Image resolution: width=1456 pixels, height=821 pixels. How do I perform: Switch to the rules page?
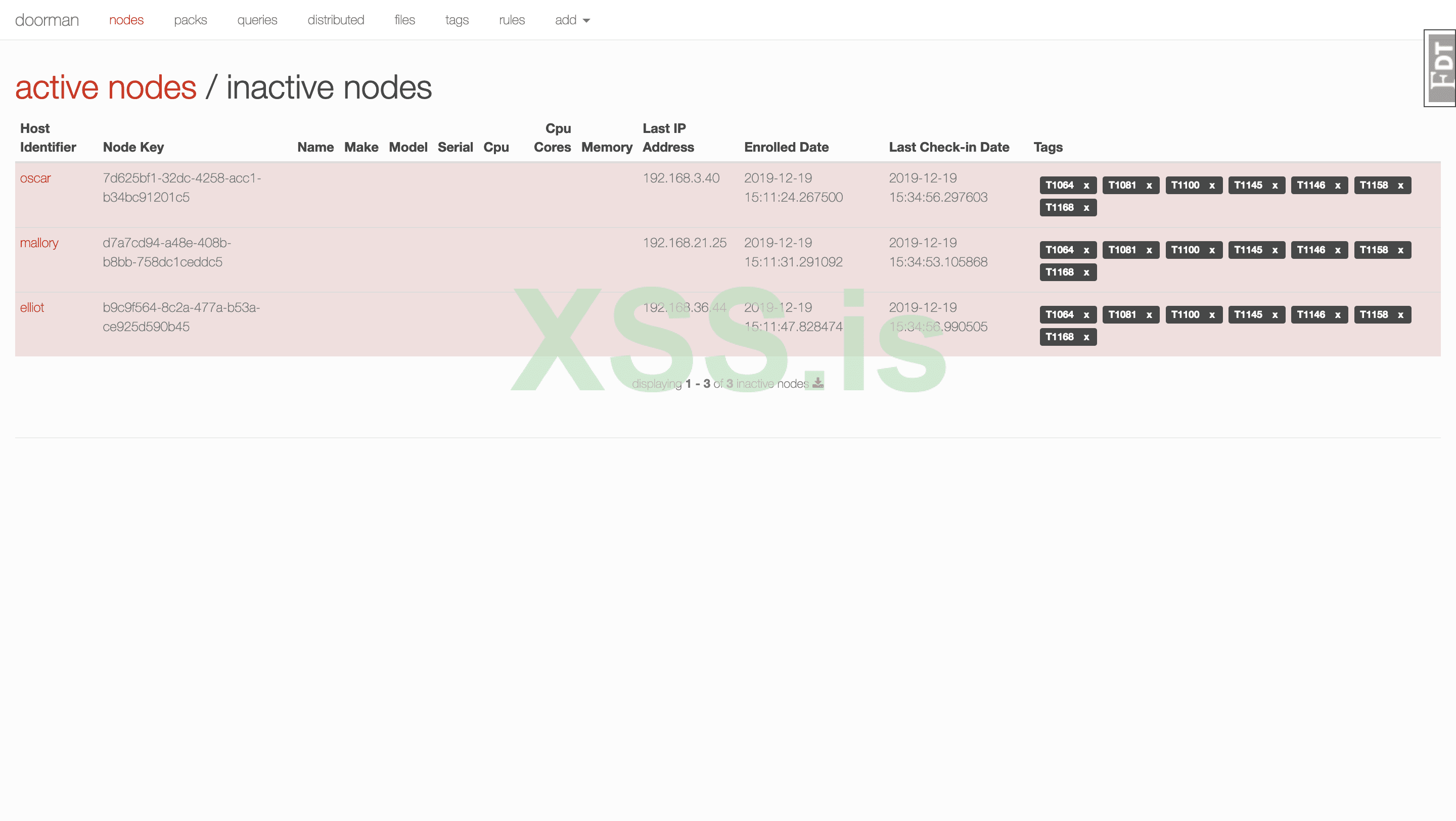pos(512,20)
